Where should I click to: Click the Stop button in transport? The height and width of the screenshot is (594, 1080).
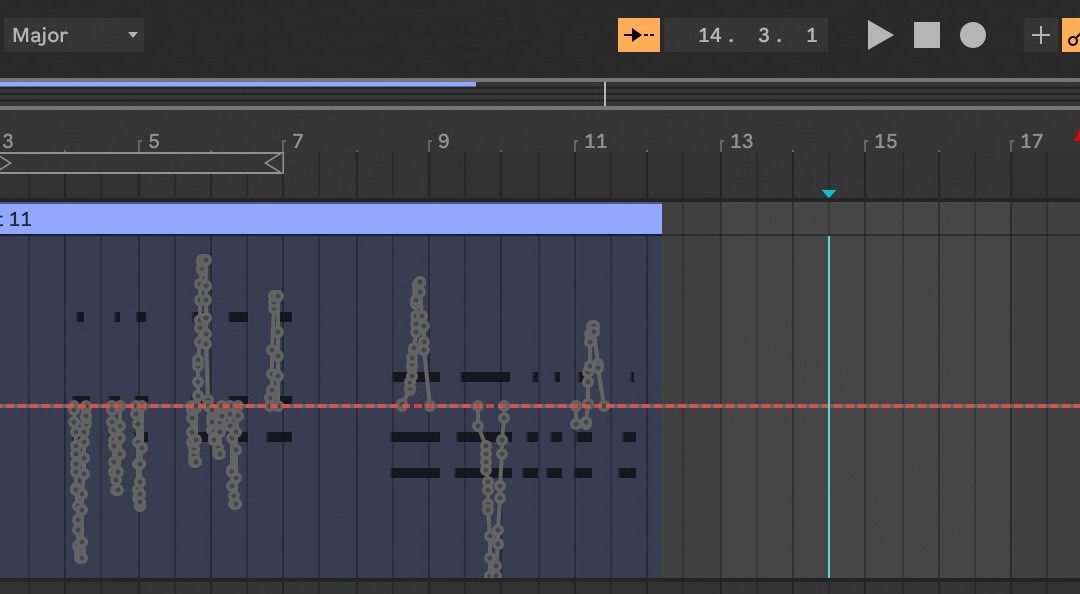[x=927, y=36]
